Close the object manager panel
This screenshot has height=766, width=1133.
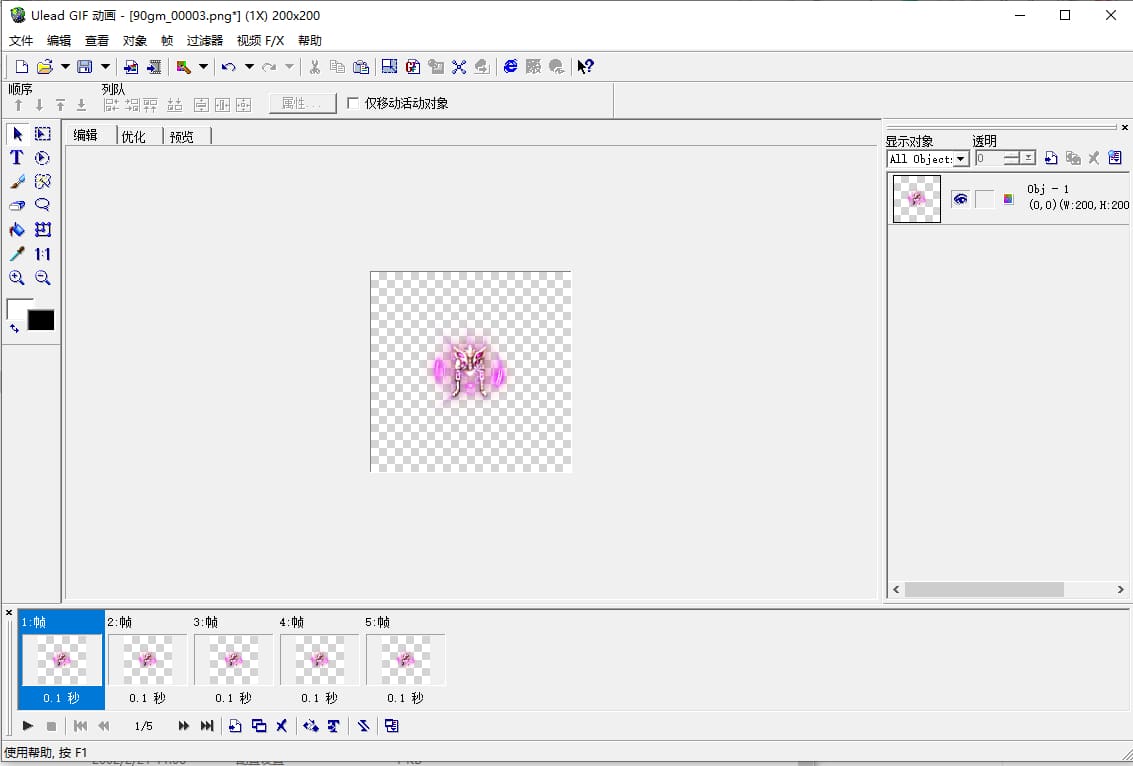[1124, 128]
